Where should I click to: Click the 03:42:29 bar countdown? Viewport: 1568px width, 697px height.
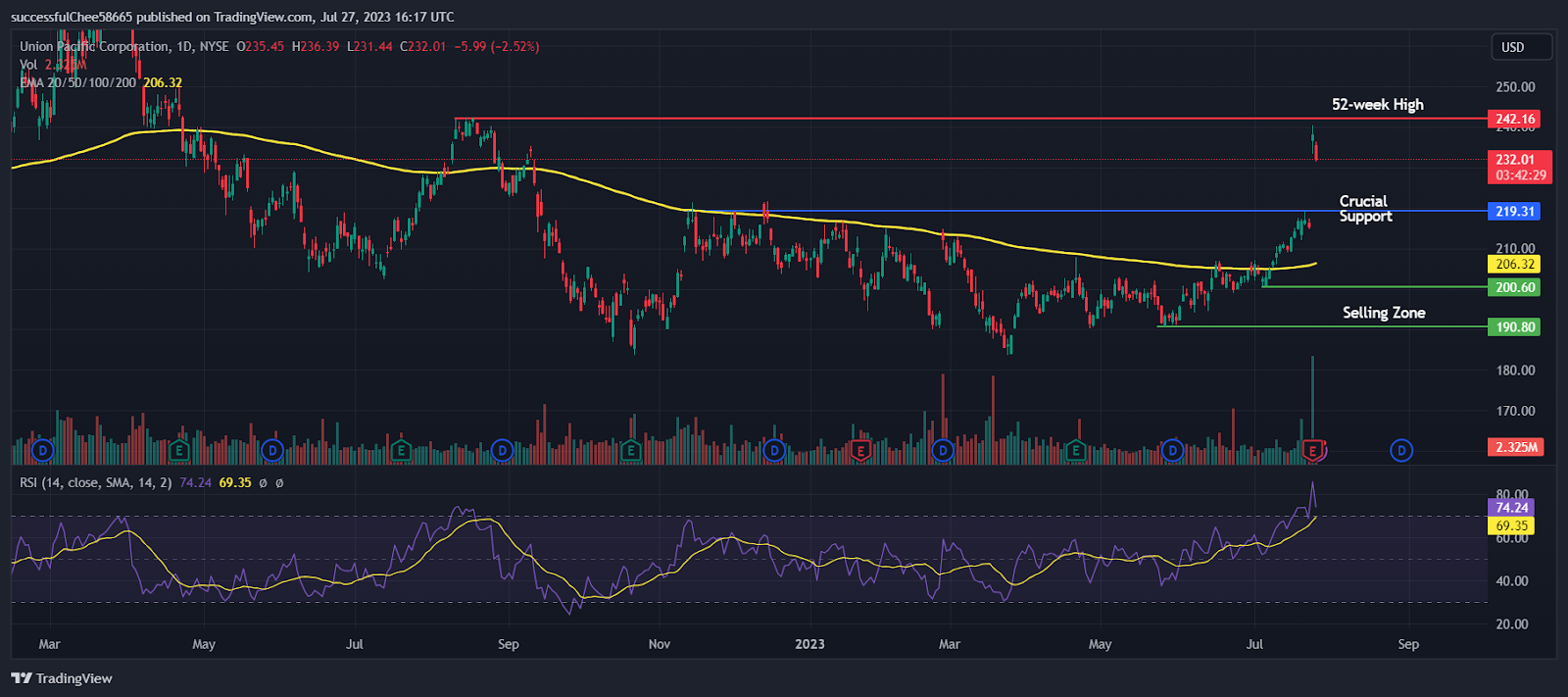point(1520,175)
